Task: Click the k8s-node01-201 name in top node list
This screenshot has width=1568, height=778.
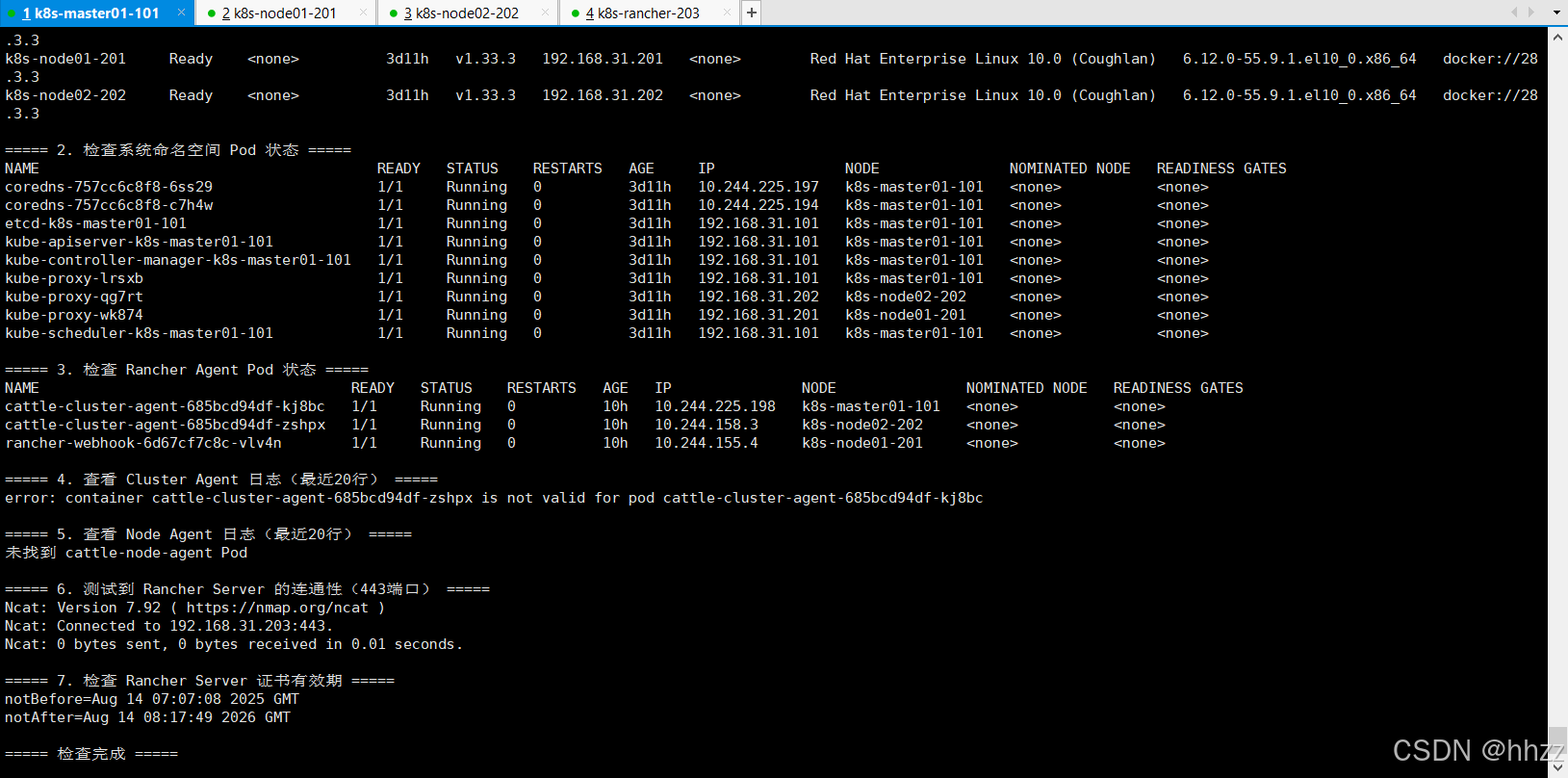Action: coord(65,59)
